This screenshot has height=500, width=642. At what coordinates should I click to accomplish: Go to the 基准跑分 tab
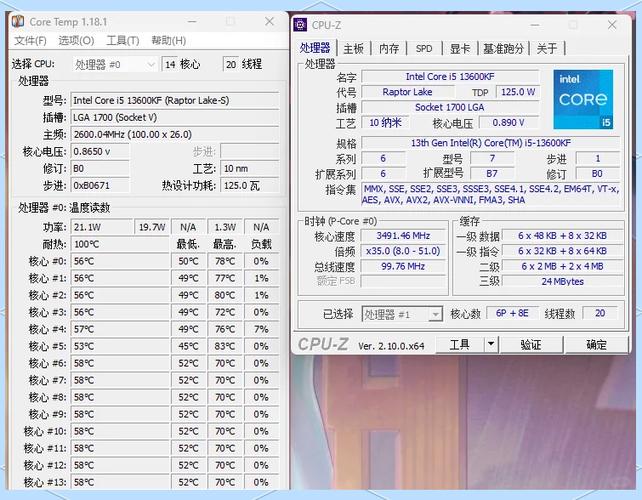[503, 48]
